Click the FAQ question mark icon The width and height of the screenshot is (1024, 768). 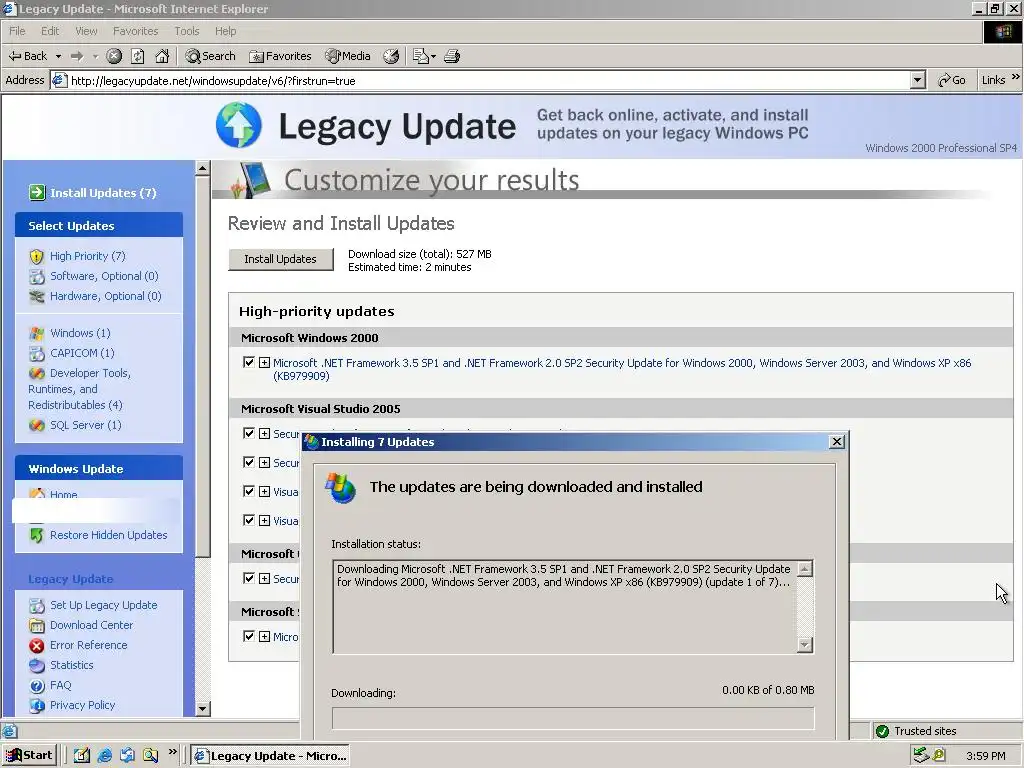[37, 686]
